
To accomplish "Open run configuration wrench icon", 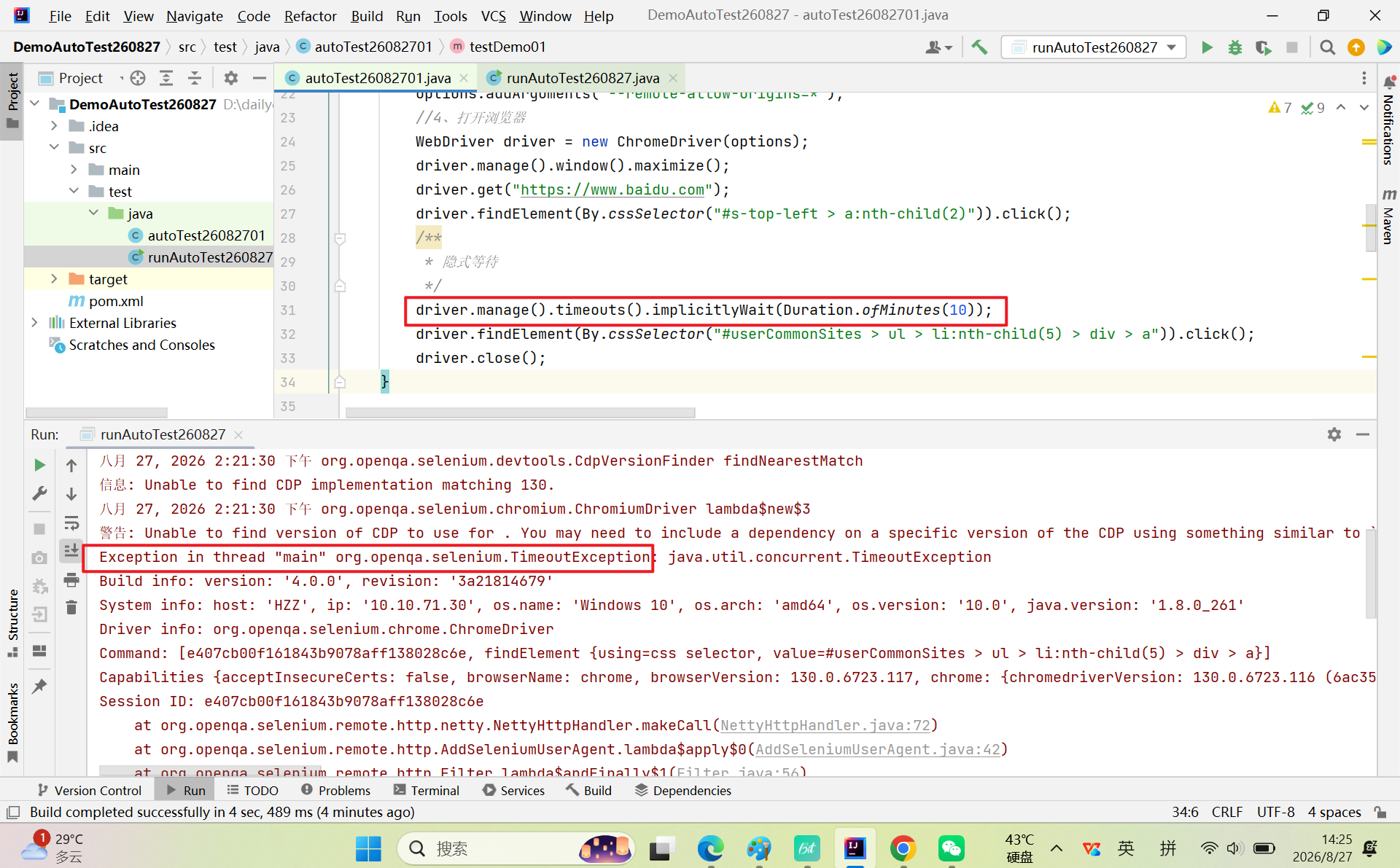I will click(39, 493).
